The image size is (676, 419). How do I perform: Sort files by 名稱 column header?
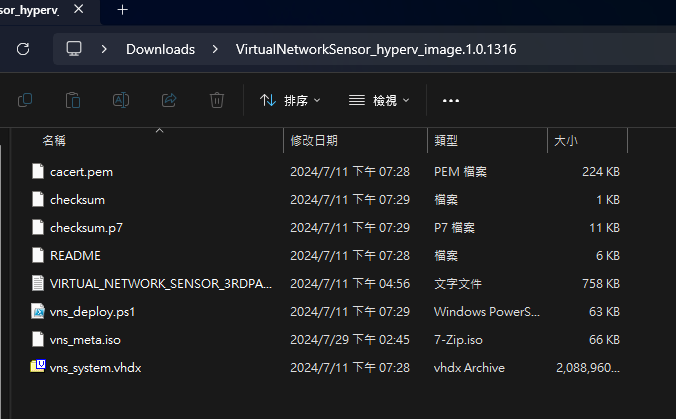point(54,141)
